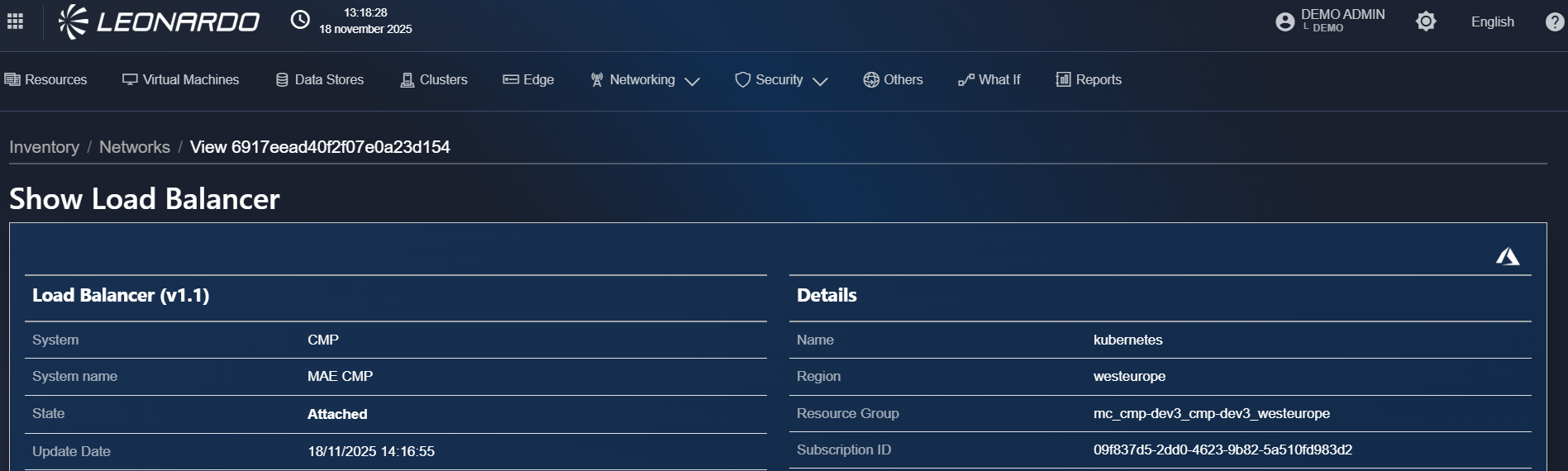
Task: Open the English language selector
Action: coord(1492,21)
